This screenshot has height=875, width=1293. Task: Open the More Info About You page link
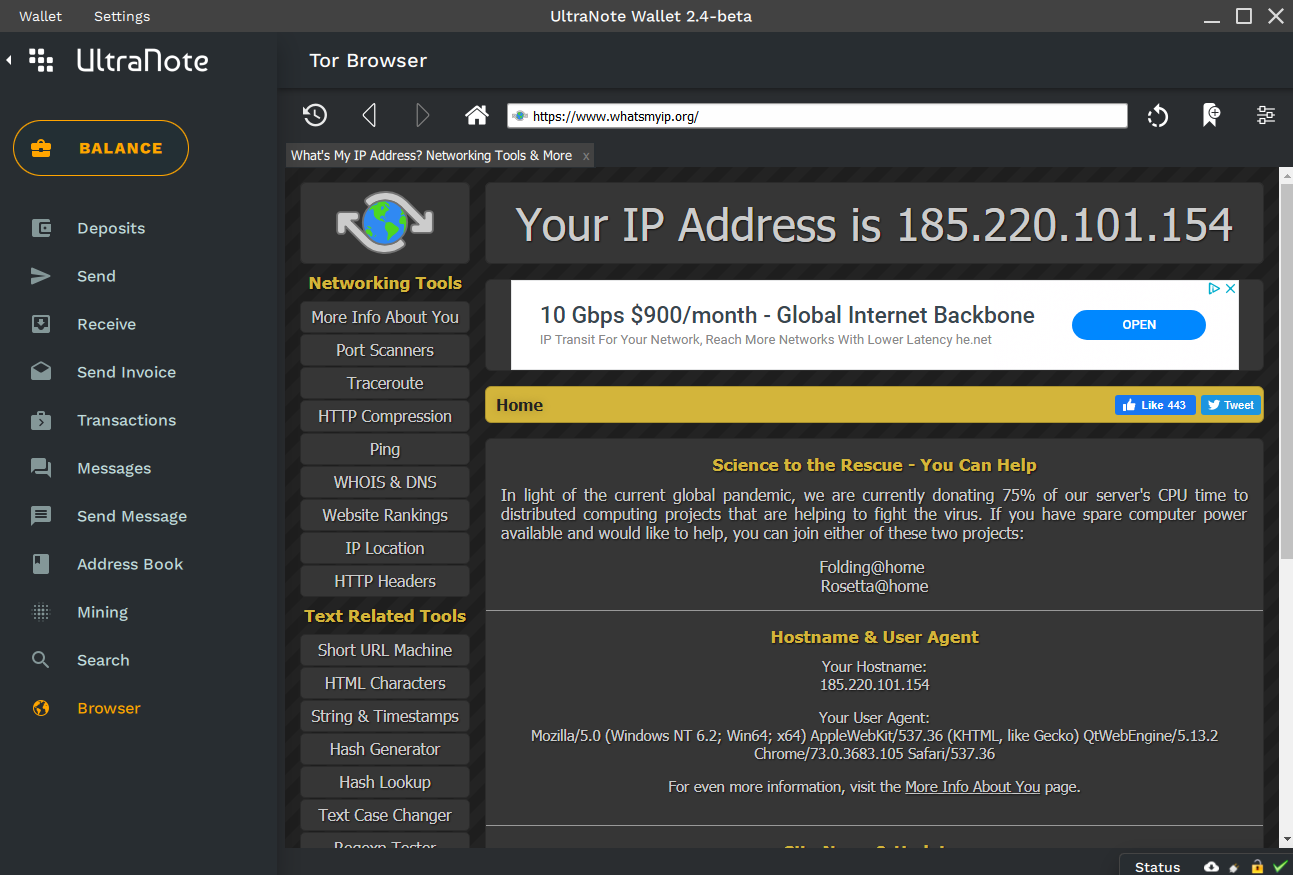(x=972, y=787)
